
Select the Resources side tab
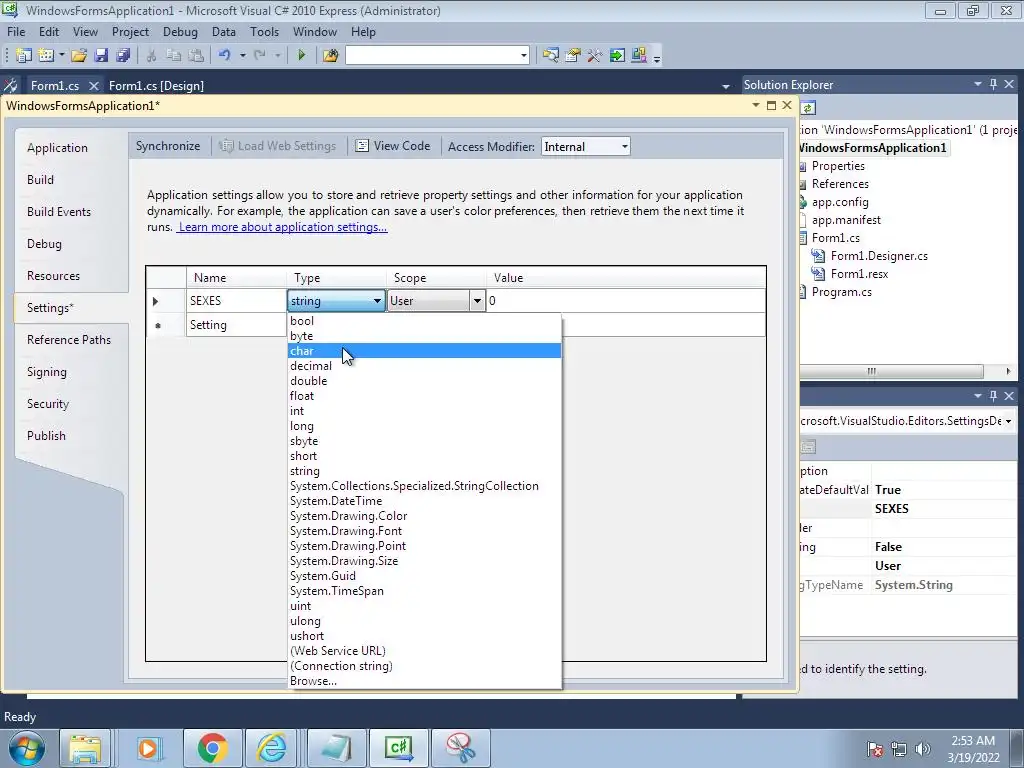(54, 276)
